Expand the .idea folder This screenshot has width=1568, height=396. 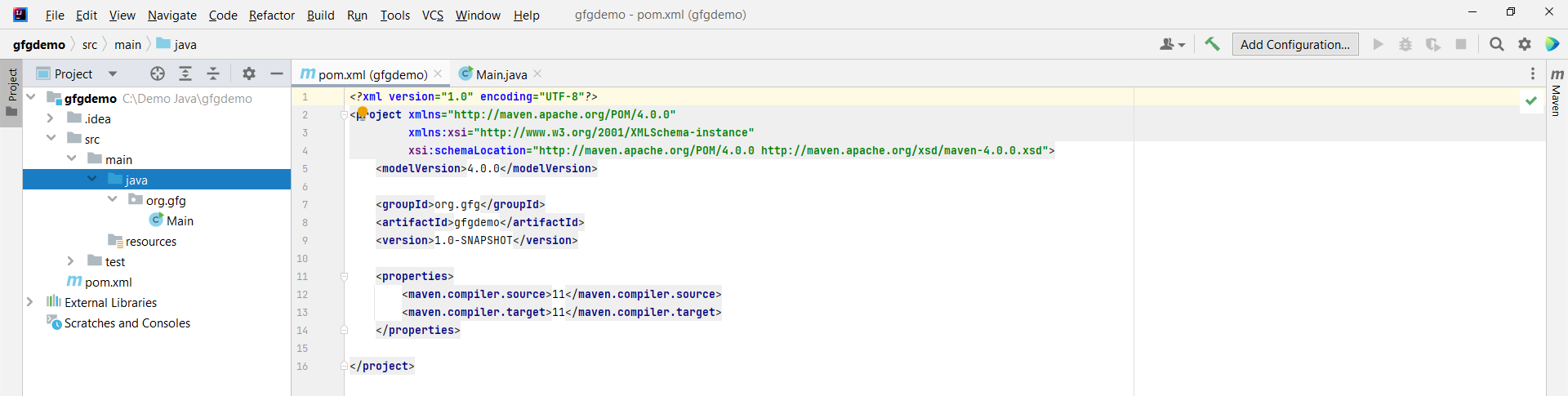[51, 118]
